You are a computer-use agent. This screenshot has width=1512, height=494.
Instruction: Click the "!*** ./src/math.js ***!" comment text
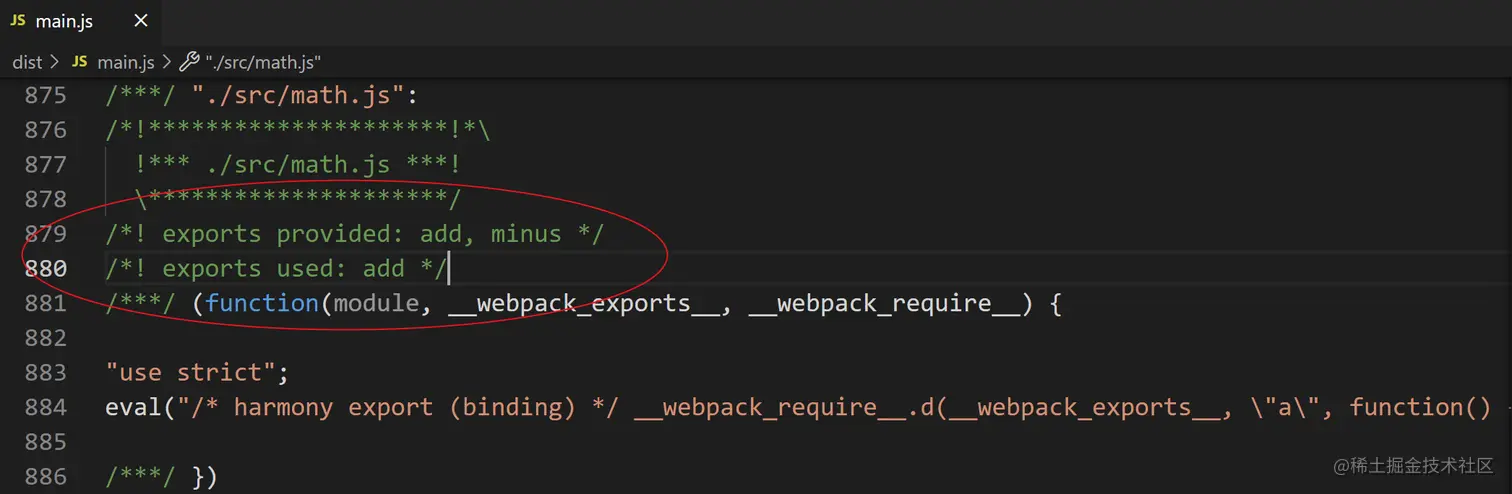click(297, 164)
